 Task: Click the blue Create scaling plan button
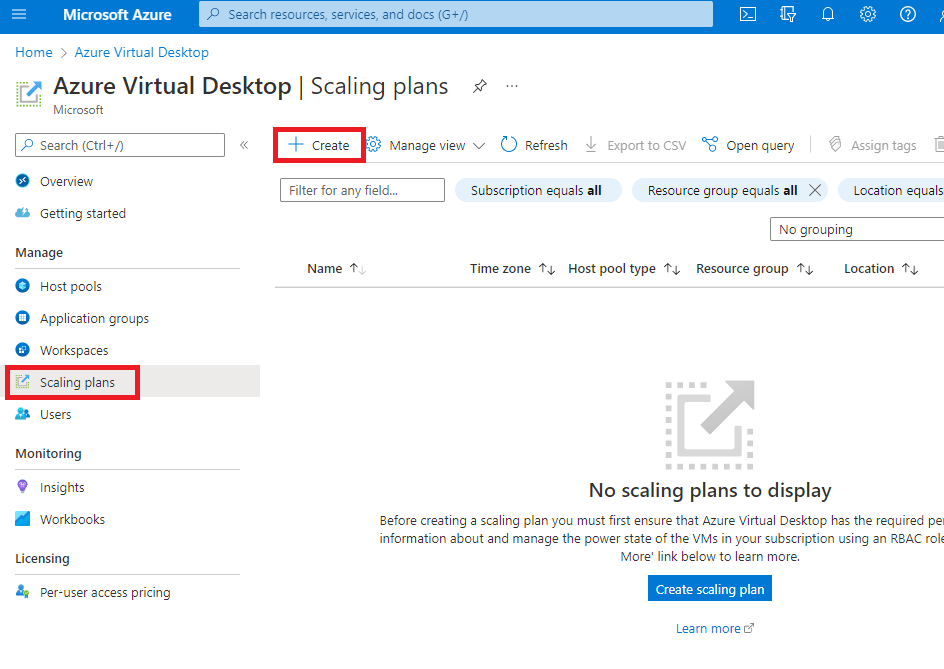[709, 589]
